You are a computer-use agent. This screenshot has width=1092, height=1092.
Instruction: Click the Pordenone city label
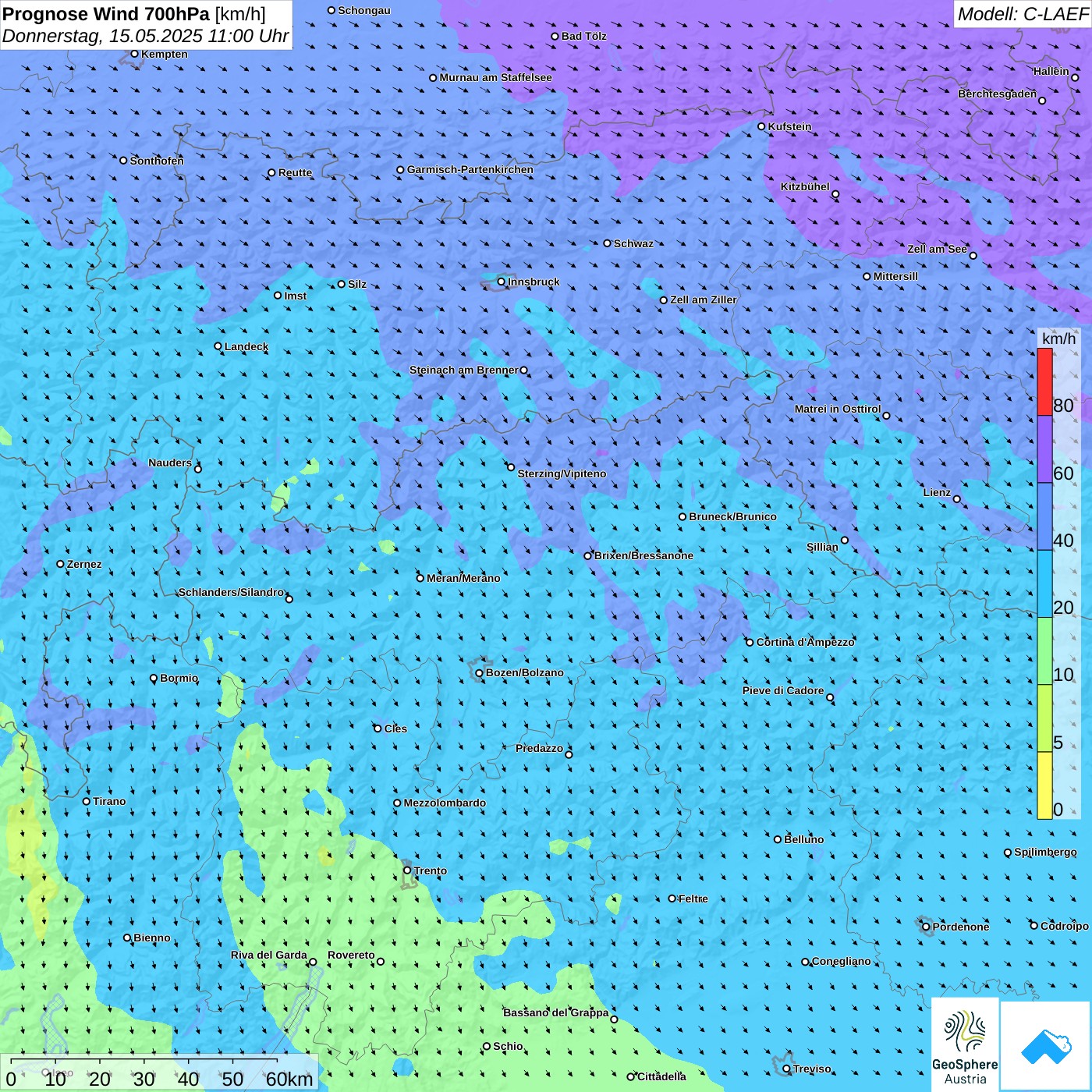961,927
